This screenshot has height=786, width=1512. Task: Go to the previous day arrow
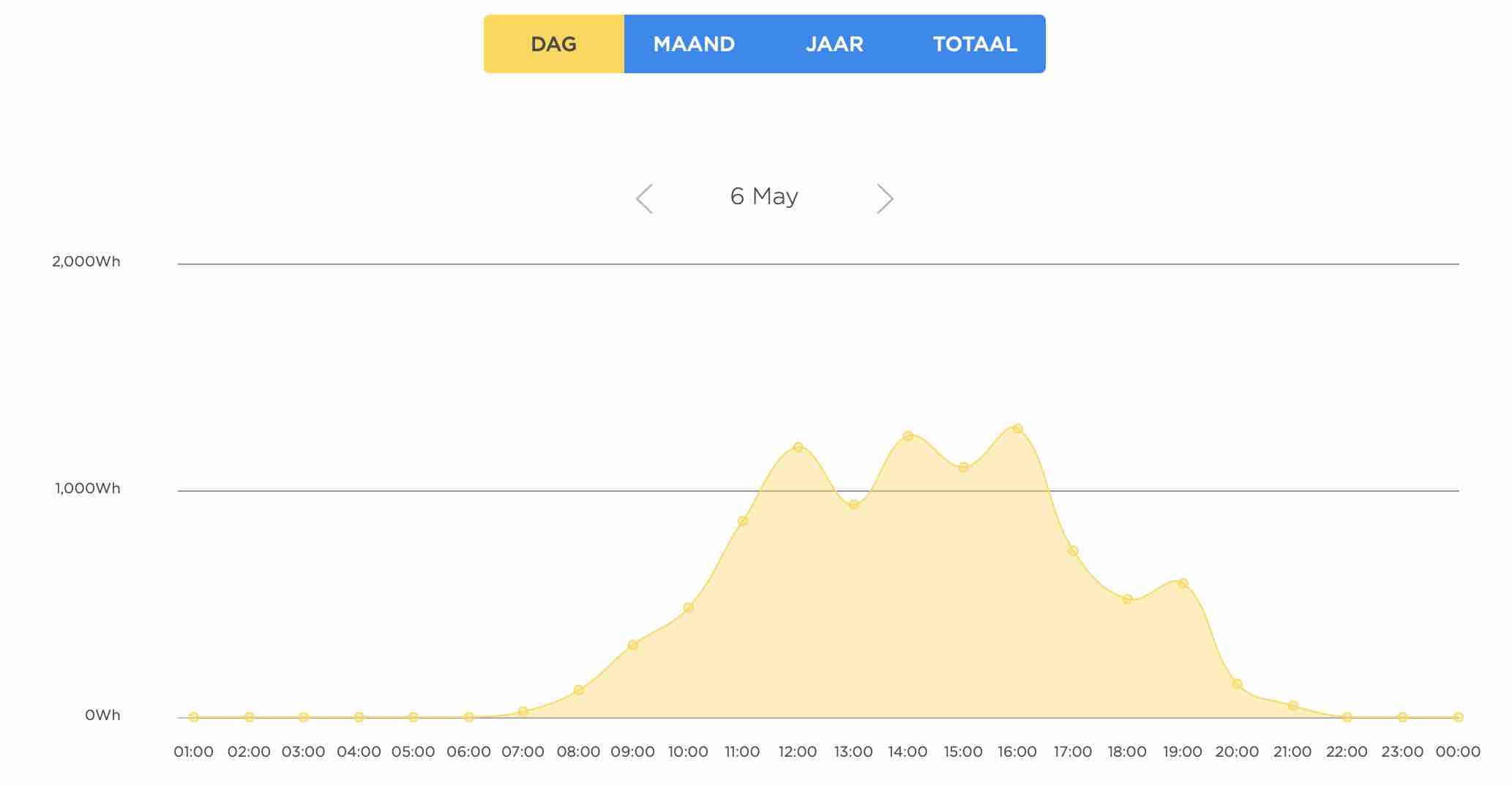point(644,198)
